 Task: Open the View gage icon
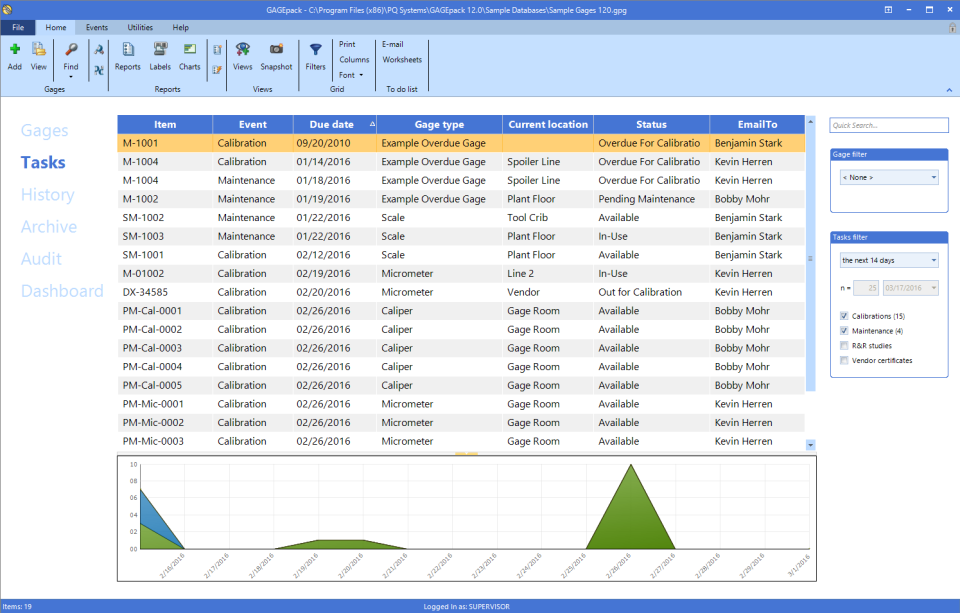[39, 50]
